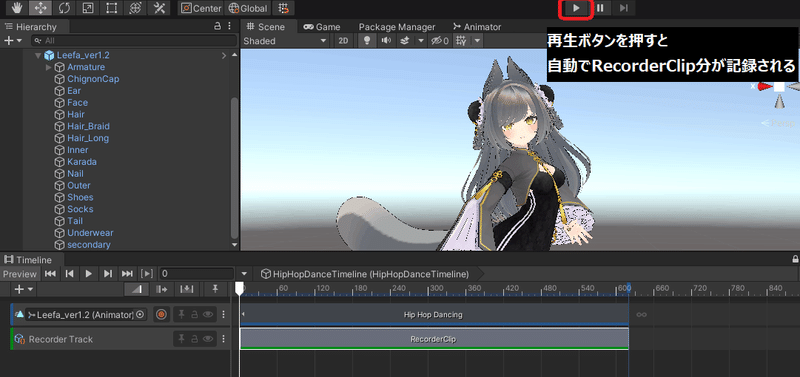800x377 pixels.
Task: Enable recording on Leefa_ver1.2 track
Action: pos(161,315)
